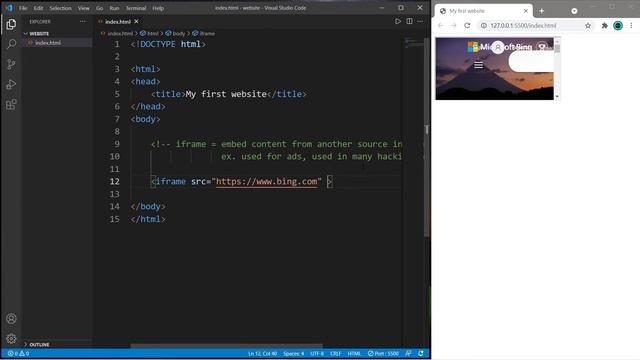Click the editor minimap
The height and width of the screenshot is (360, 640).
tap(414, 42)
